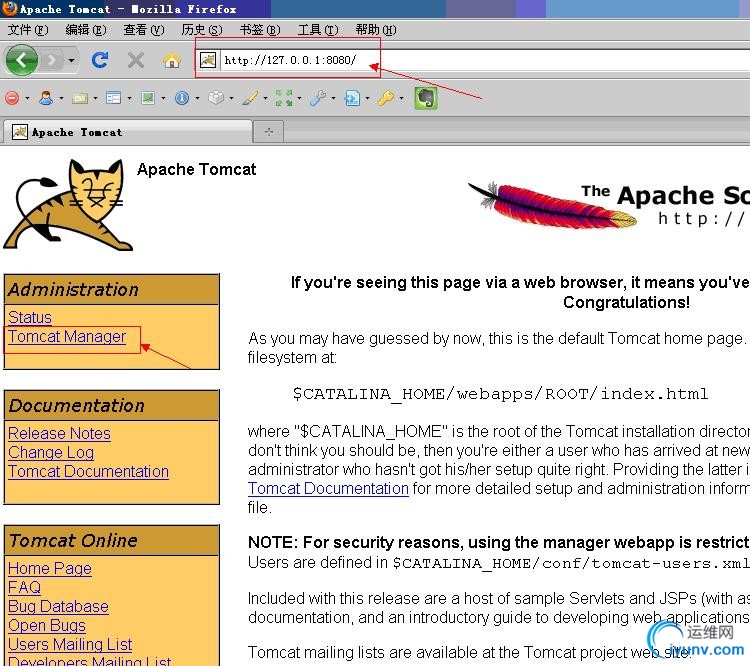This screenshot has height=666, width=750.
Task: Expand the Miscellaneous brick icon dropdown
Action: pyautogui.click(x=232, y=99)
